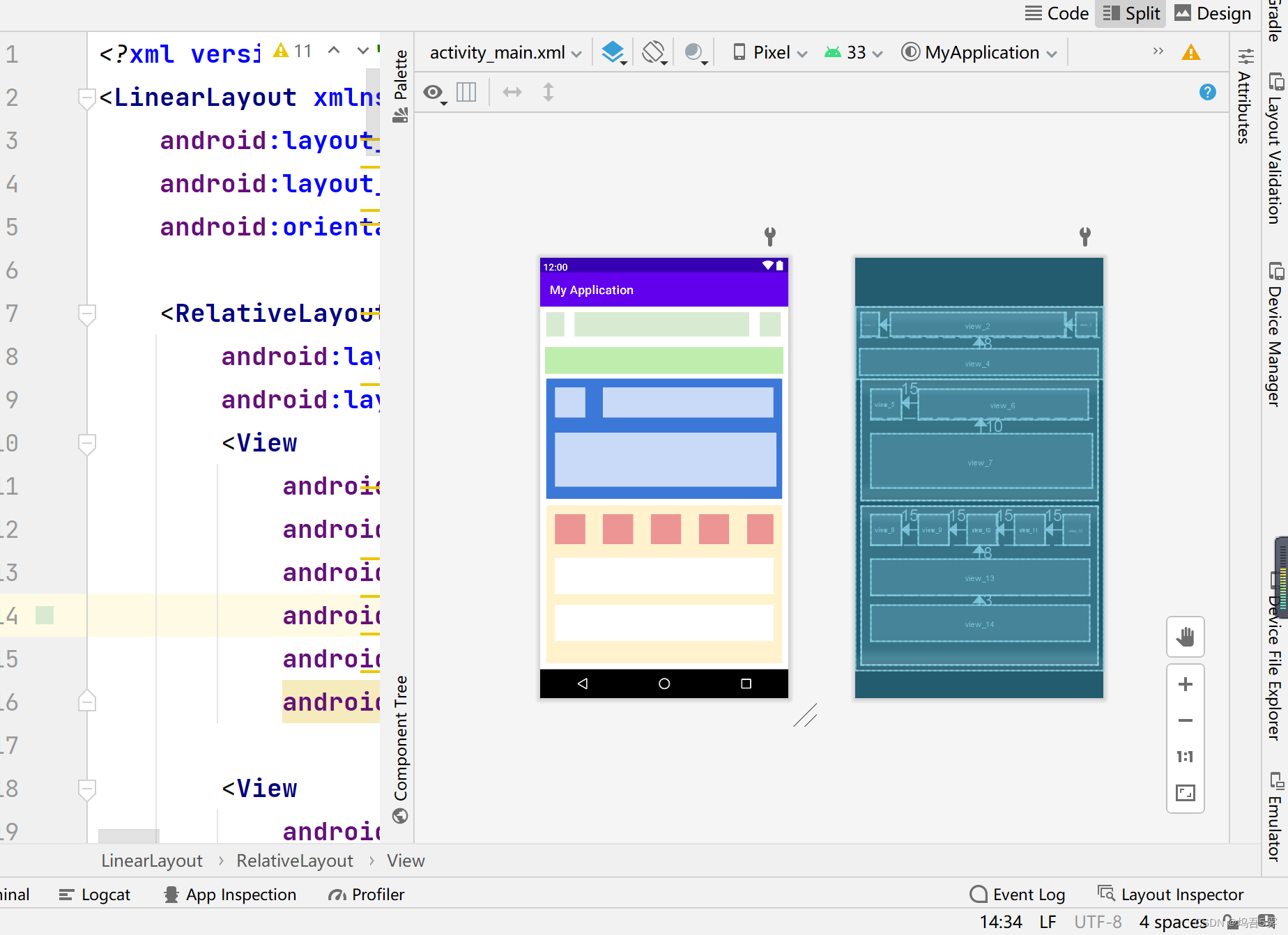Open the Attributes side panel

pos(1244,95)
